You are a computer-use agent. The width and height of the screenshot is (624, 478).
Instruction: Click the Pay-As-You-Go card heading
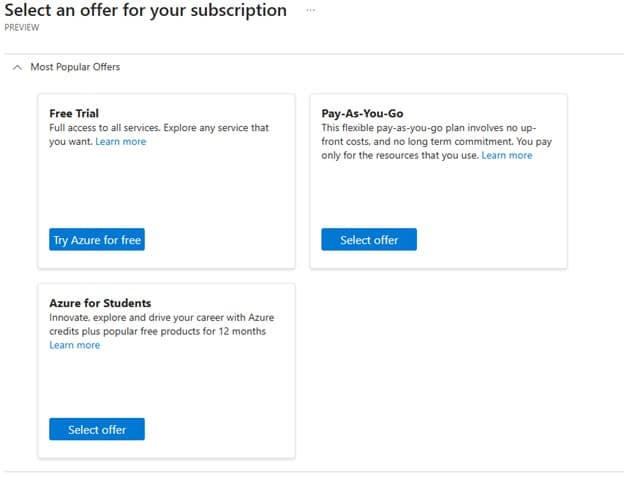pos(362,114)
